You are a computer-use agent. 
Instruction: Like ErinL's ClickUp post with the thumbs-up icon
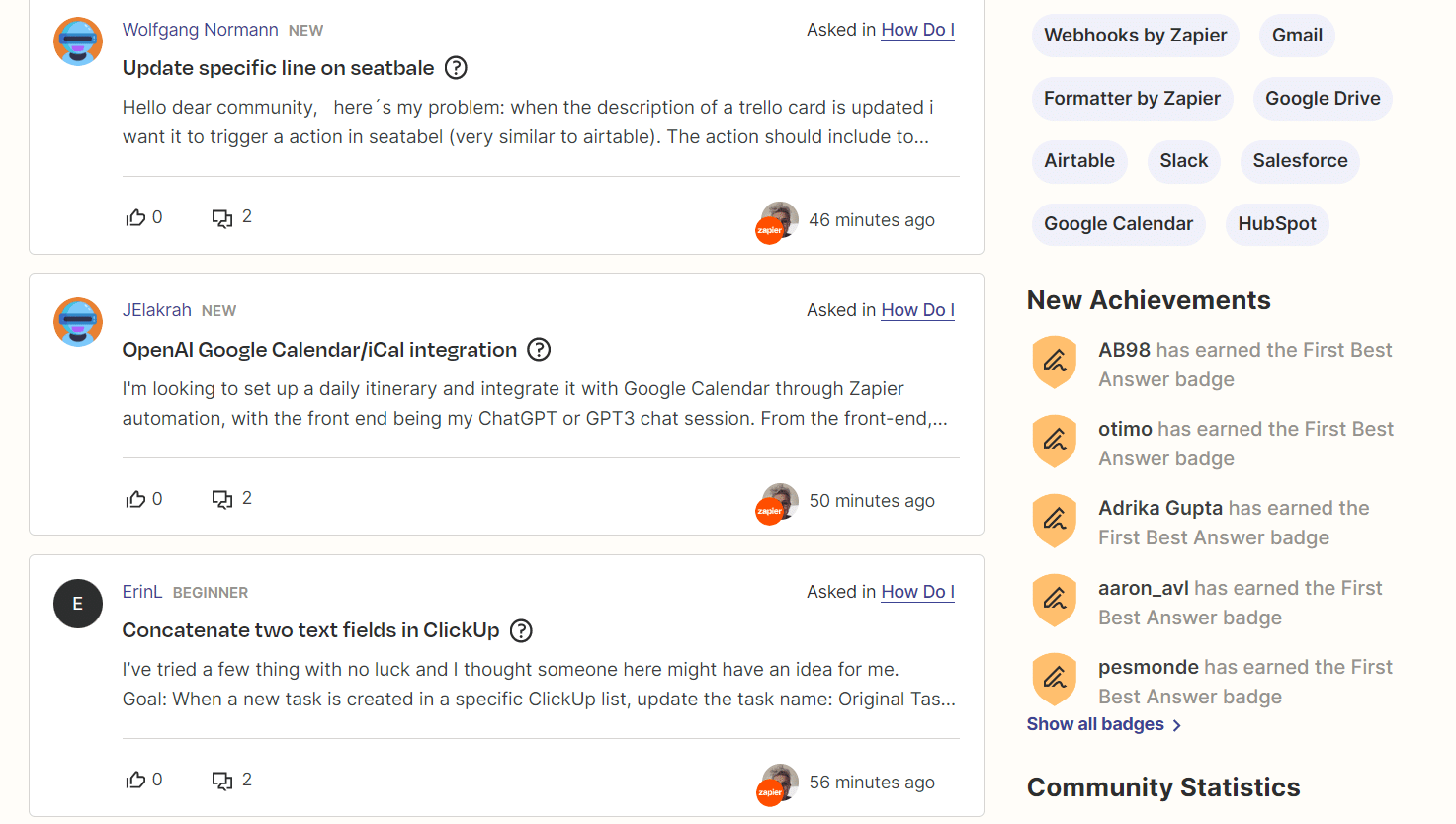click(x=137, y=779)
